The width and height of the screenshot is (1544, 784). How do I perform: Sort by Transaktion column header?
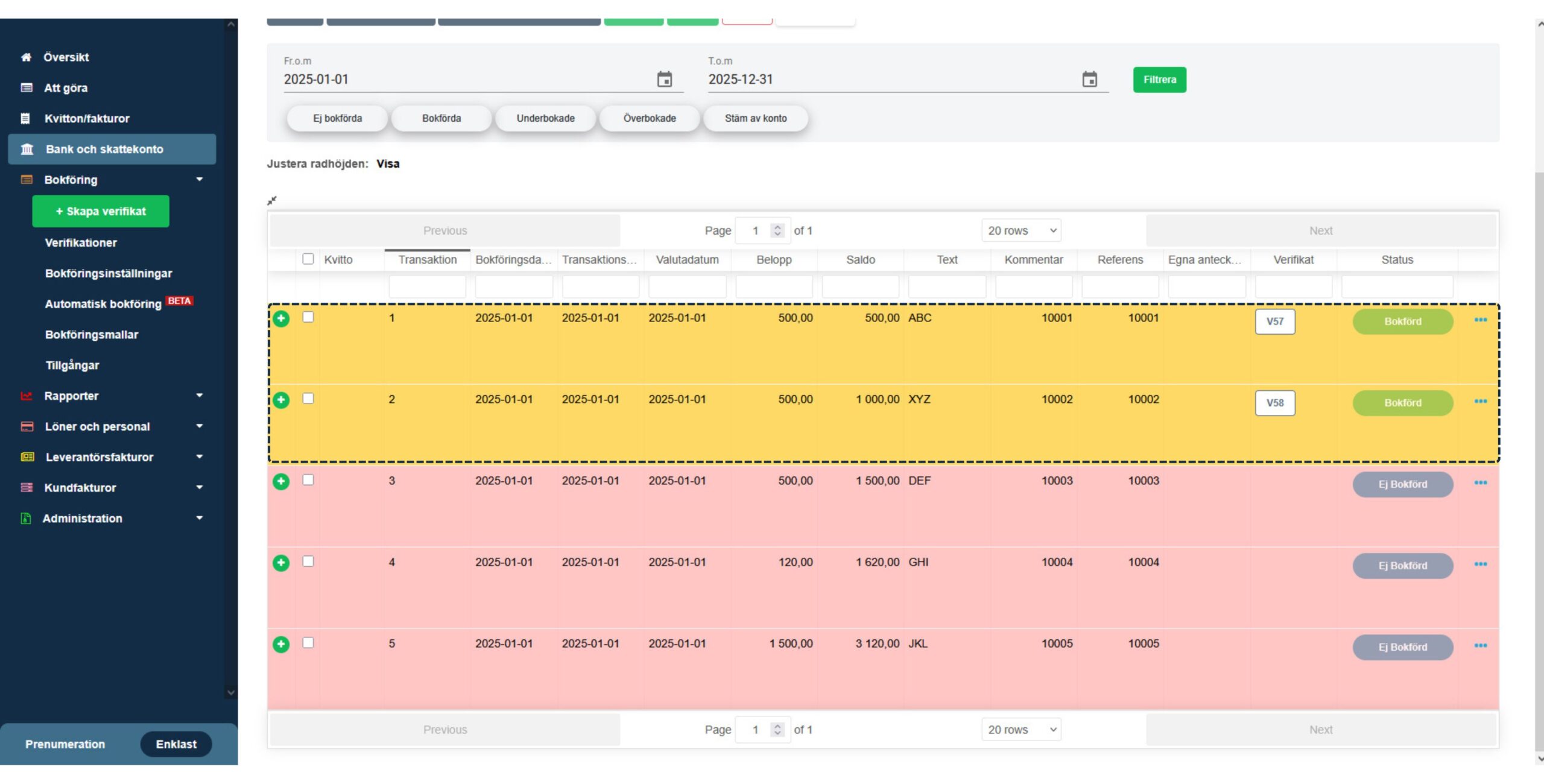pos(427,260)
